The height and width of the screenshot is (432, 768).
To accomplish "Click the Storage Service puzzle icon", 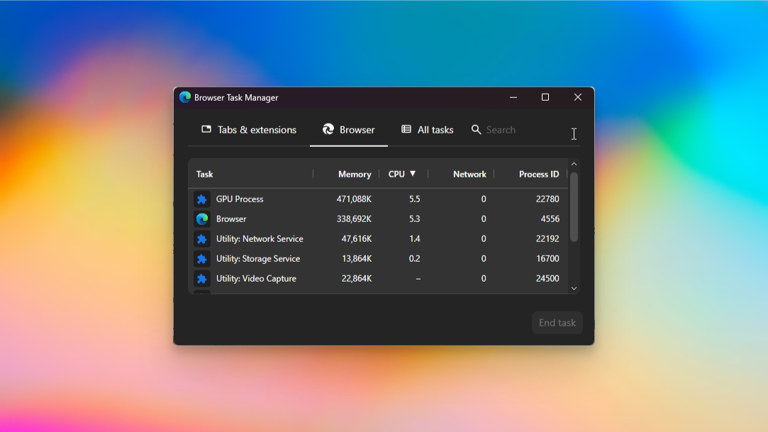I will point(202,259).
